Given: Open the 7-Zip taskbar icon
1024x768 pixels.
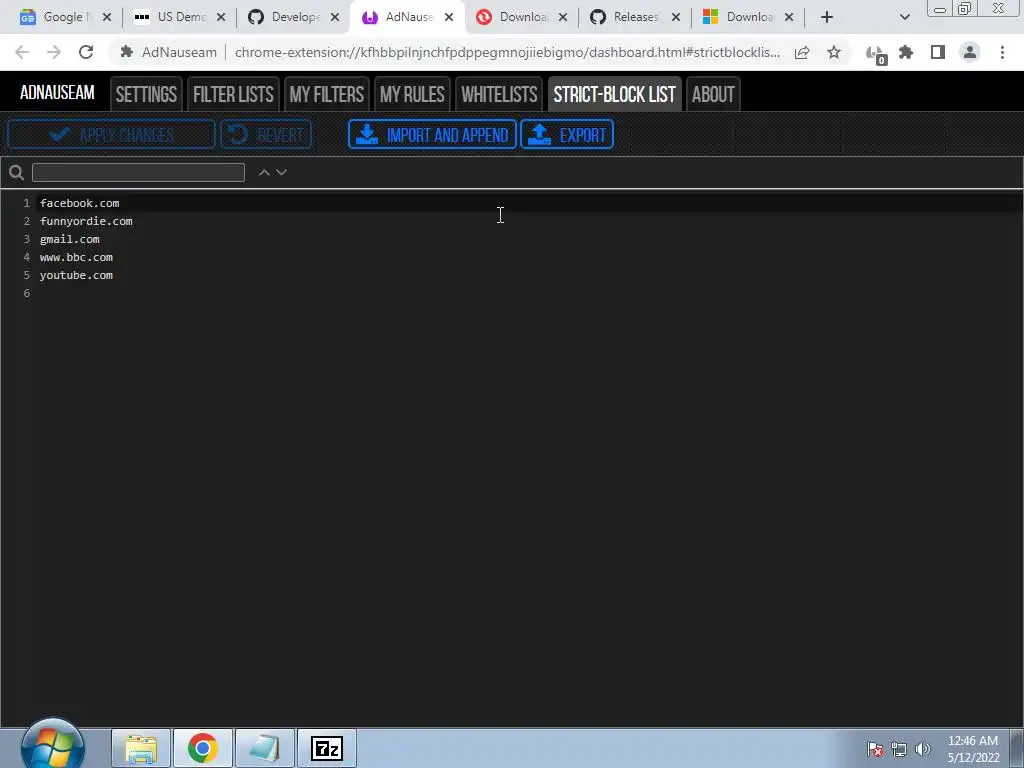Looking at the screenshot, I should coord(327,748).
